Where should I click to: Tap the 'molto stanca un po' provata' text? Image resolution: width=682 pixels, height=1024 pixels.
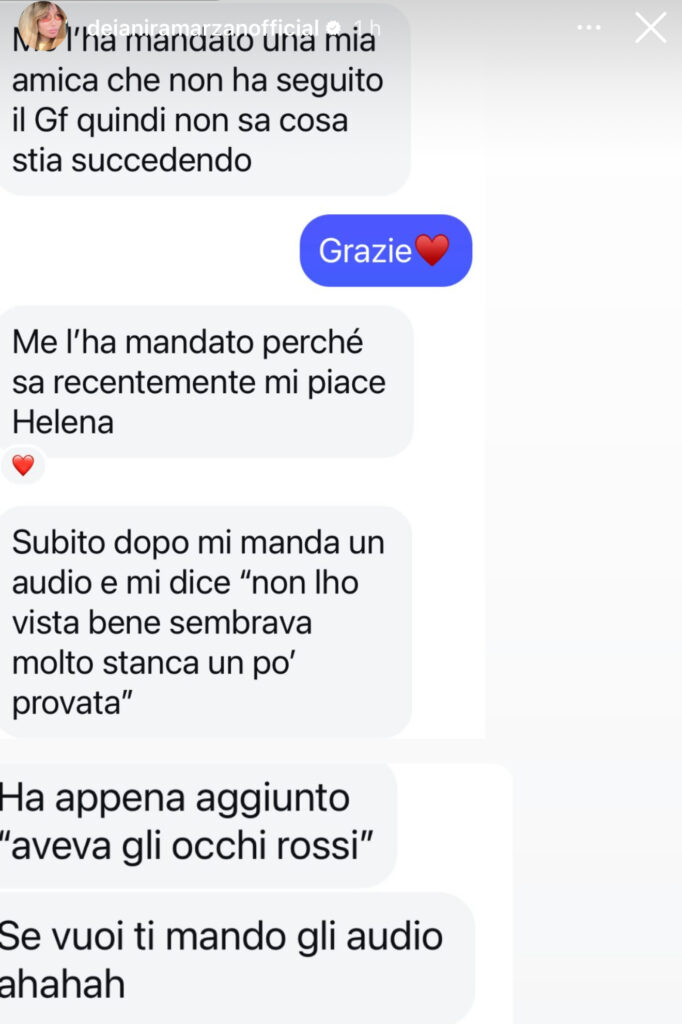click(154, 683)
